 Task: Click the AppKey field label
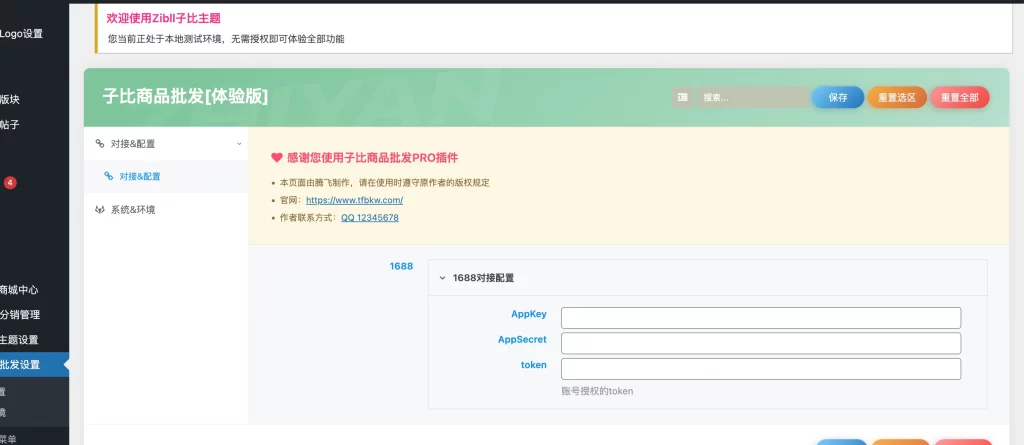(x=529, y=314)
